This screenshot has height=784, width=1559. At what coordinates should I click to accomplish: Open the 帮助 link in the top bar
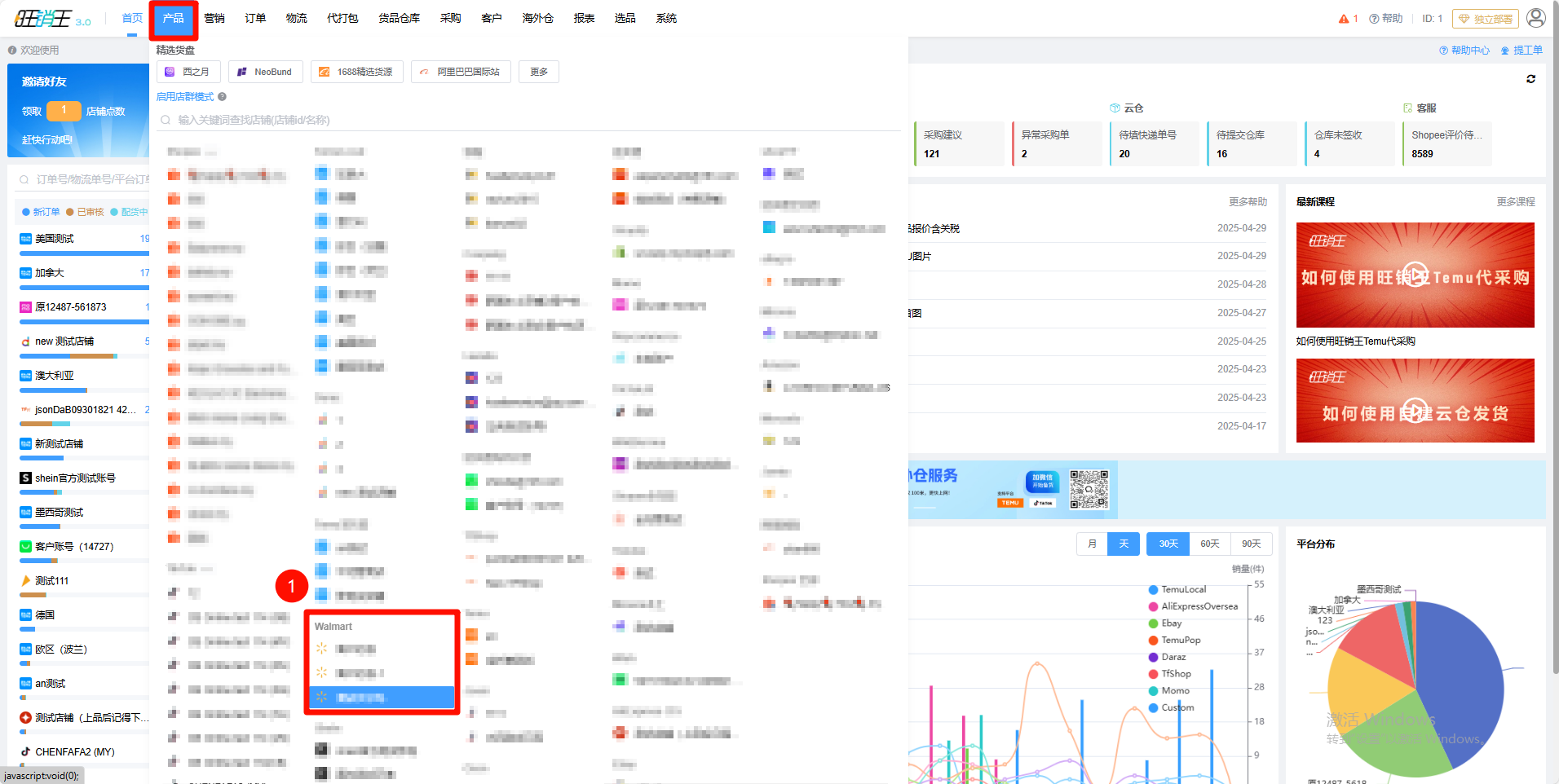click(x=1386, y=19)
